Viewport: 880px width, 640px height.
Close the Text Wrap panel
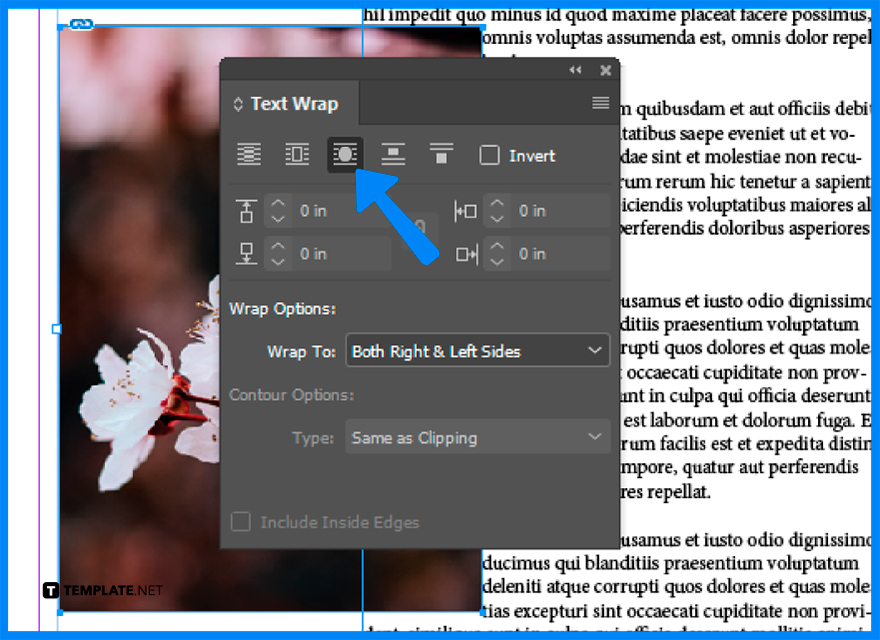coord(605,70)
